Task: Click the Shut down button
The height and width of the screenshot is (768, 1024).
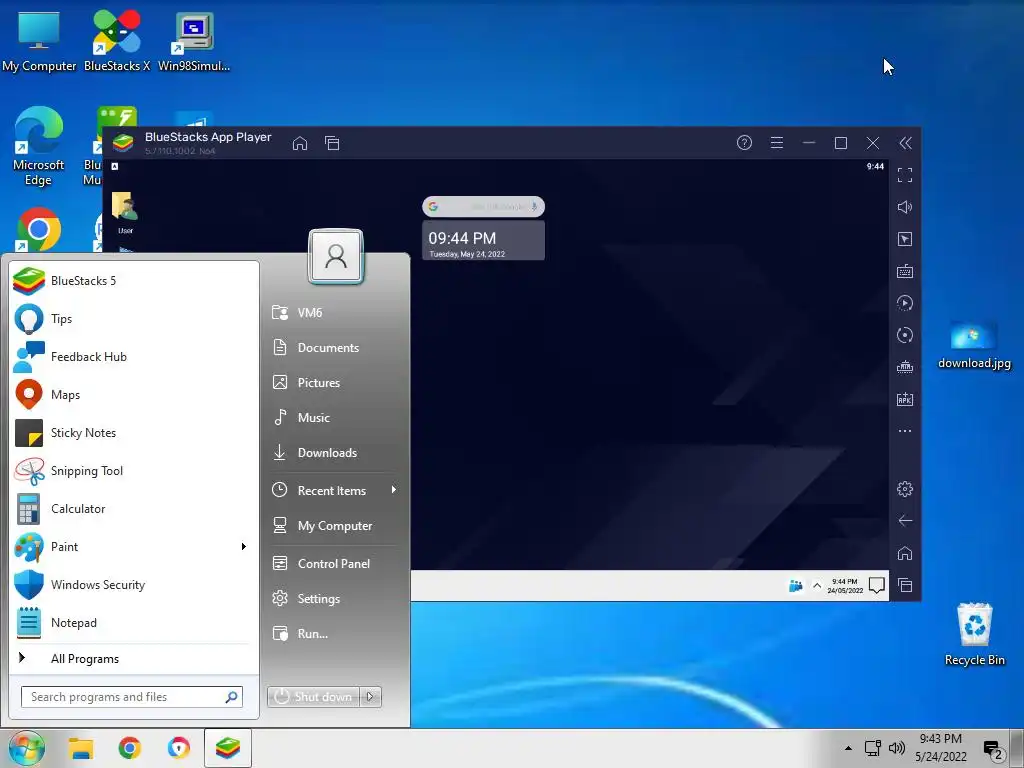Action: [x=313, y=697]
